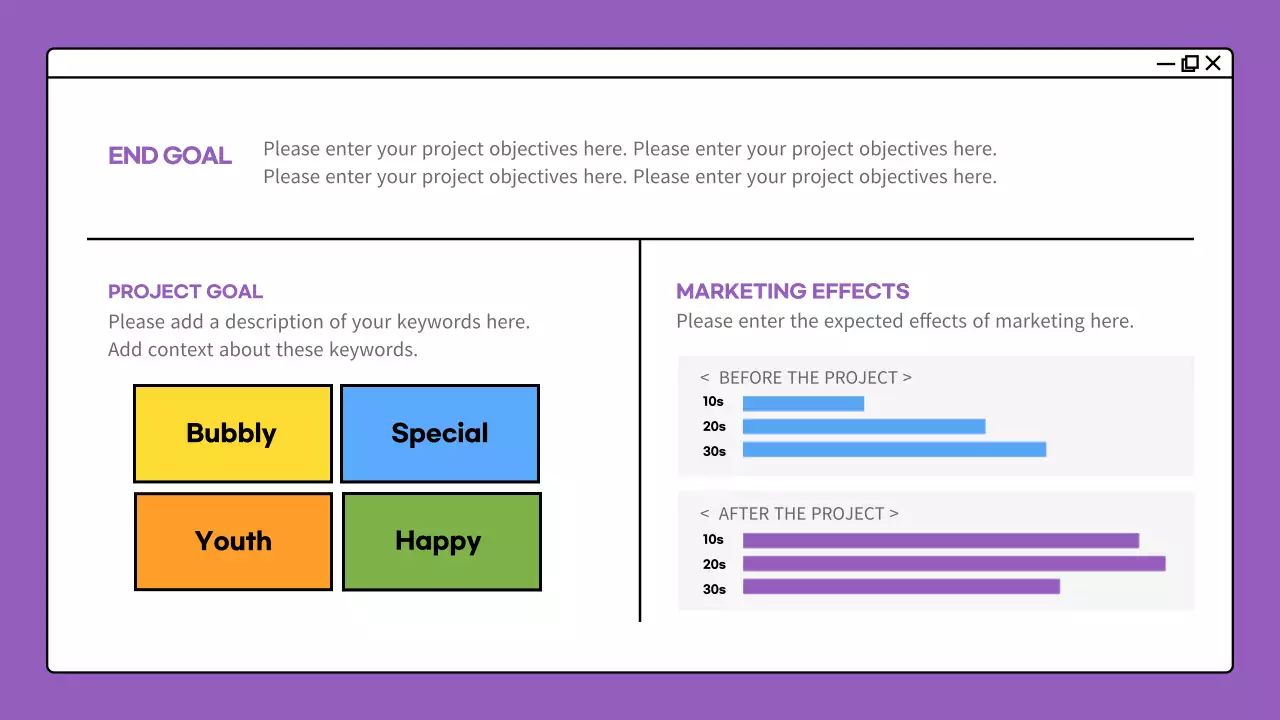Click the AFTER THE PROJECT label

coord(798,514)
